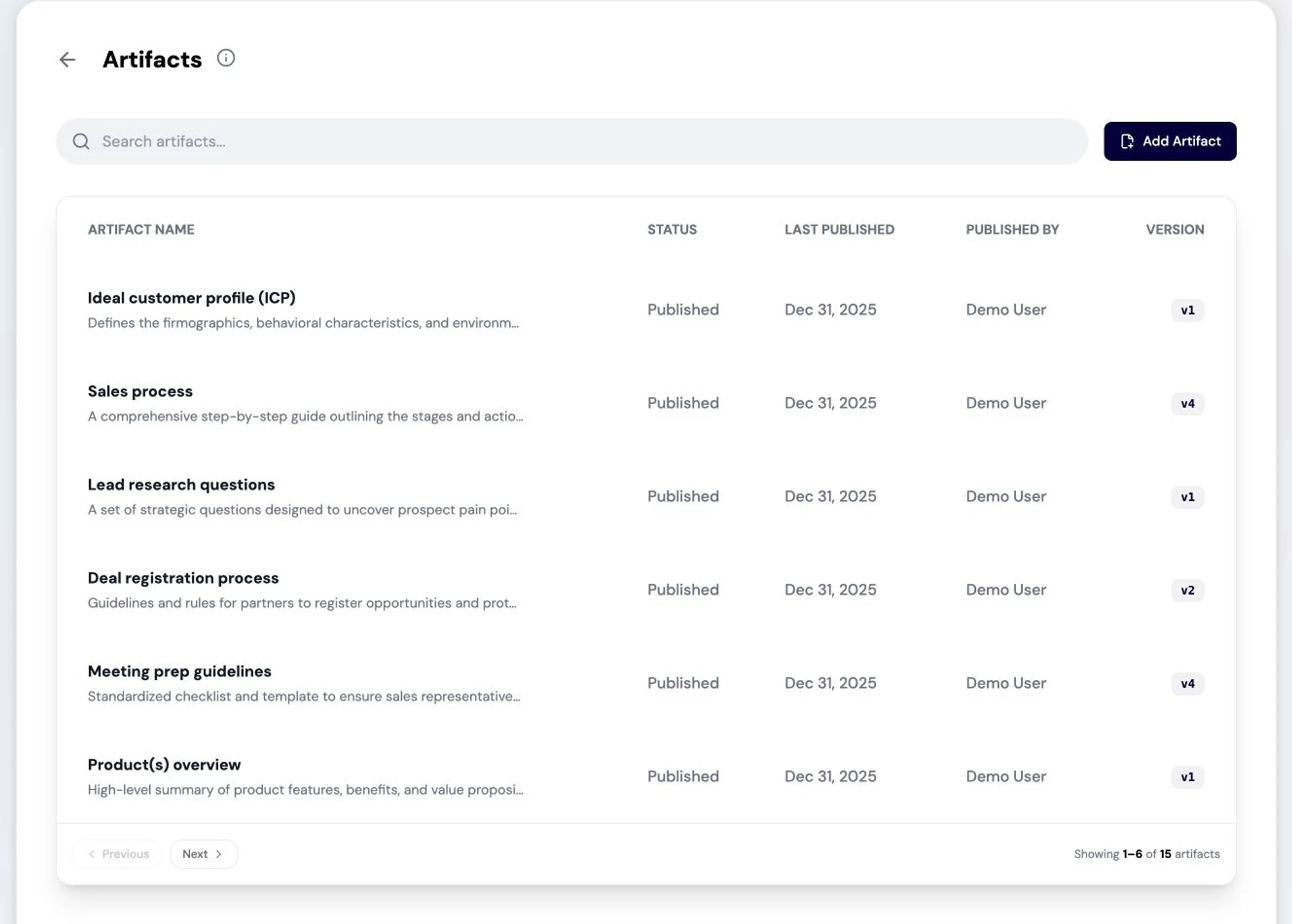The width and height of the screenshot is (1292, 924).
Task: Click Demo User in Lead research questions row
Action: pos(1006,497)
